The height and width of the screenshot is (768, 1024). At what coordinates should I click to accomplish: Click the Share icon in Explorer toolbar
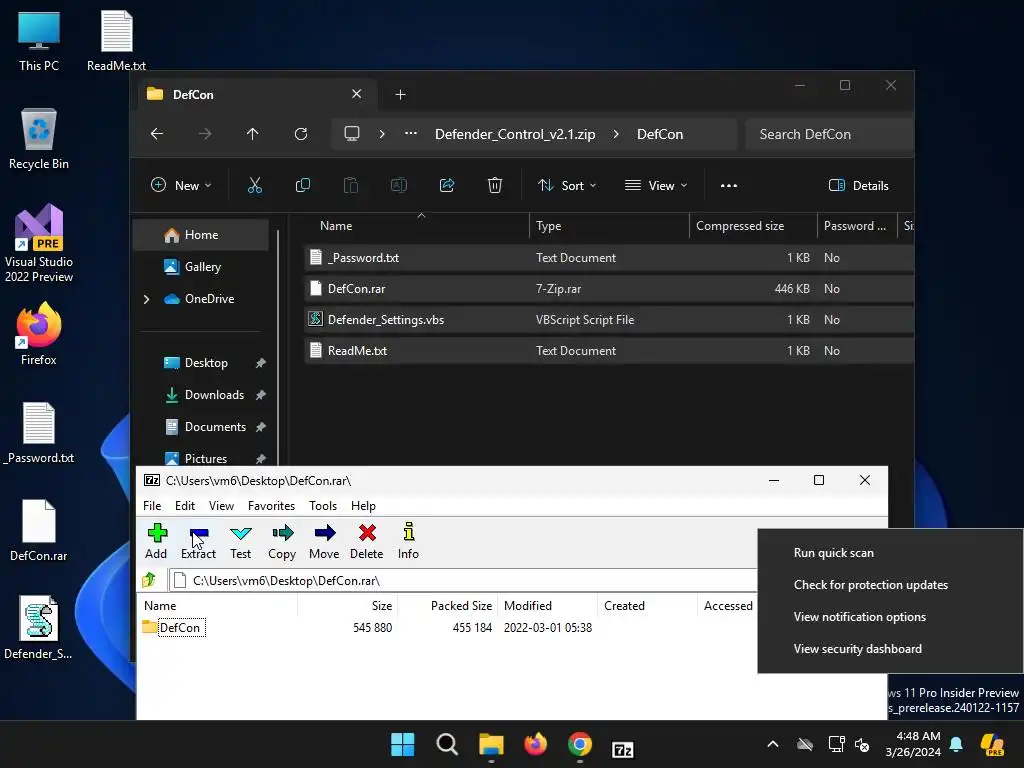pyautogui.click(x=447, y=185)
